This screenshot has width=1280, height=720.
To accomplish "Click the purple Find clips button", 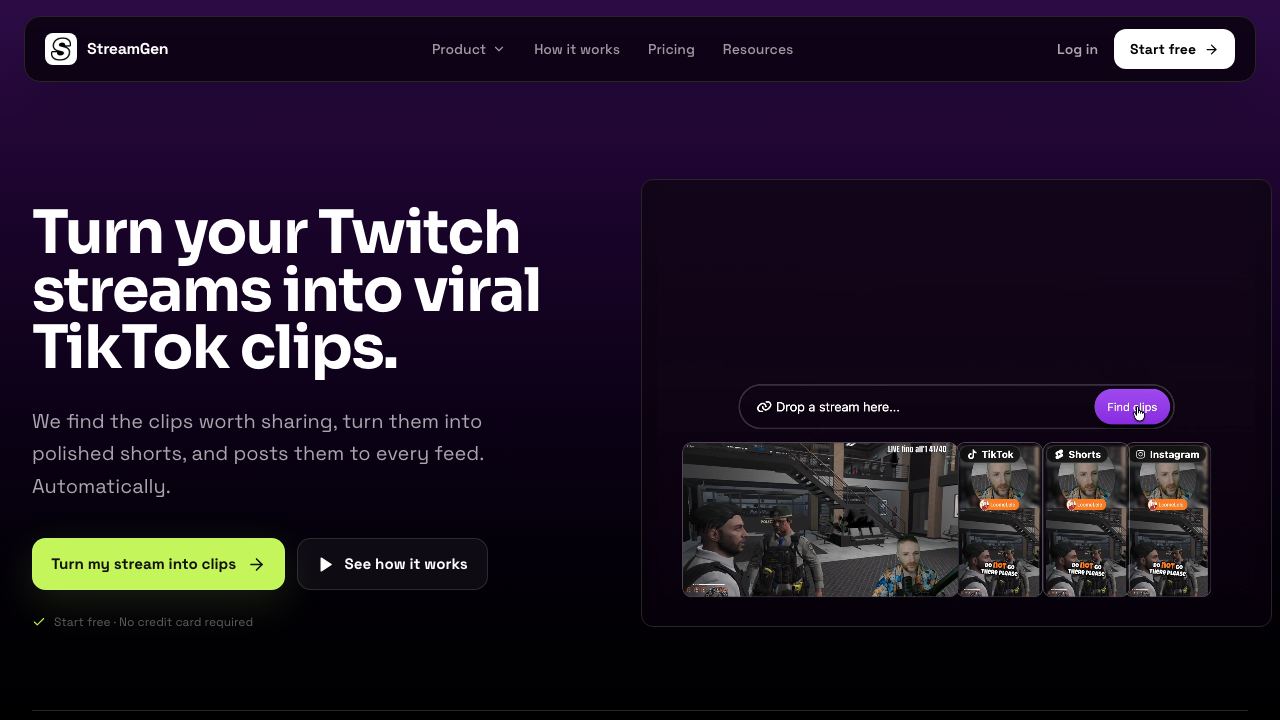I will pos(1132,407).
